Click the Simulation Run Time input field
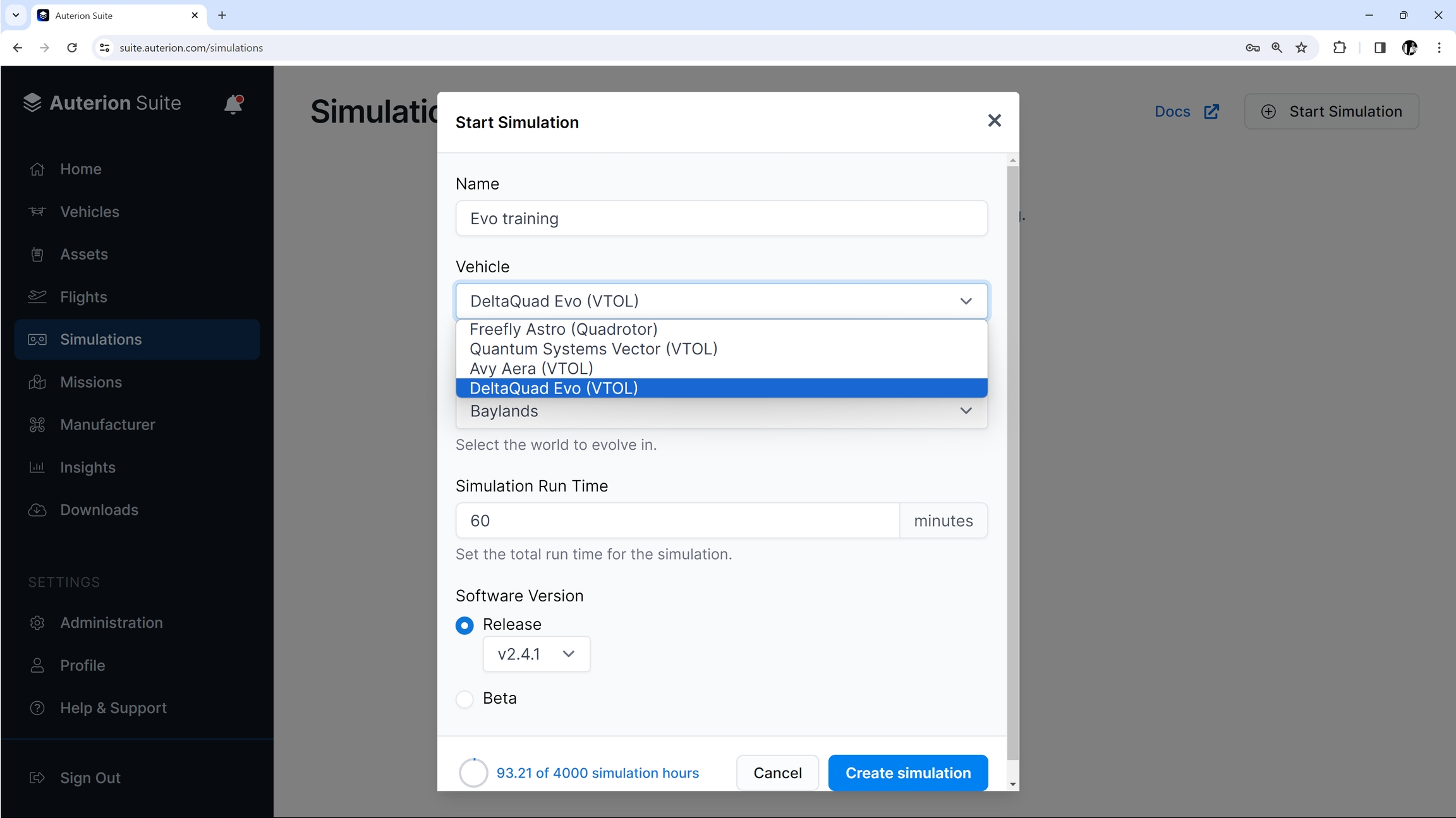Screen dimensions: 1456x818 (x=677, y=520)
